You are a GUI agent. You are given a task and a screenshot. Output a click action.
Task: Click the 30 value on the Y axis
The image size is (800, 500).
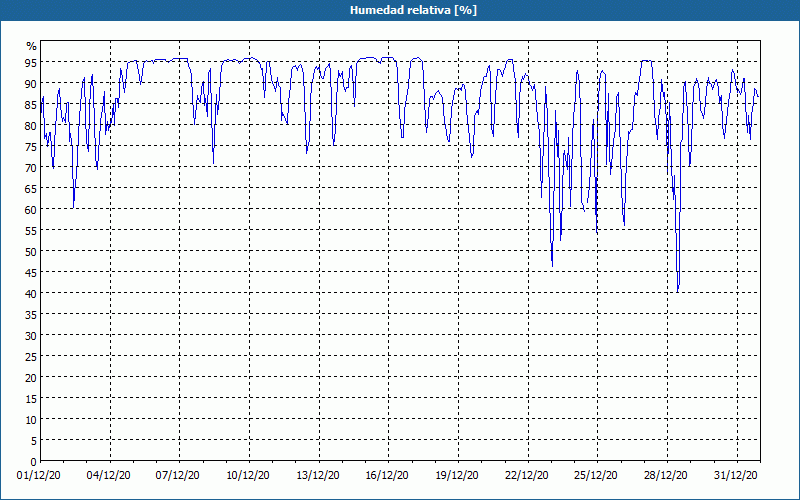pos(32,336)
